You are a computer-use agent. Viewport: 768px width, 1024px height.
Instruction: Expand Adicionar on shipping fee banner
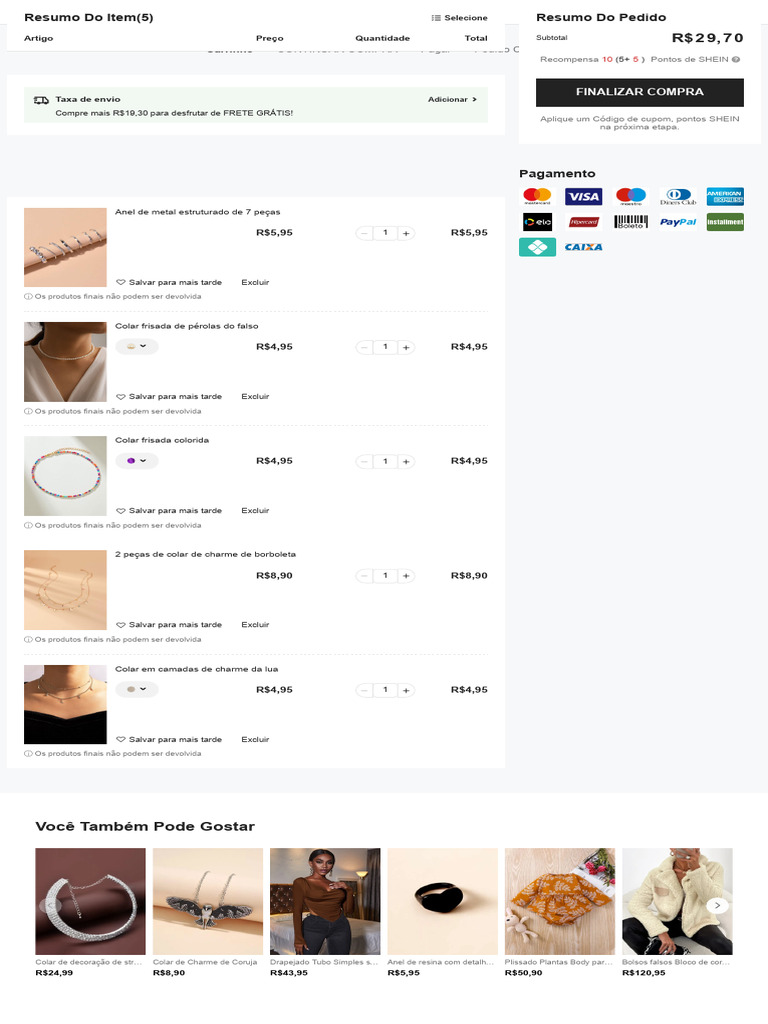pyautogui.click(x=453, y=99)
